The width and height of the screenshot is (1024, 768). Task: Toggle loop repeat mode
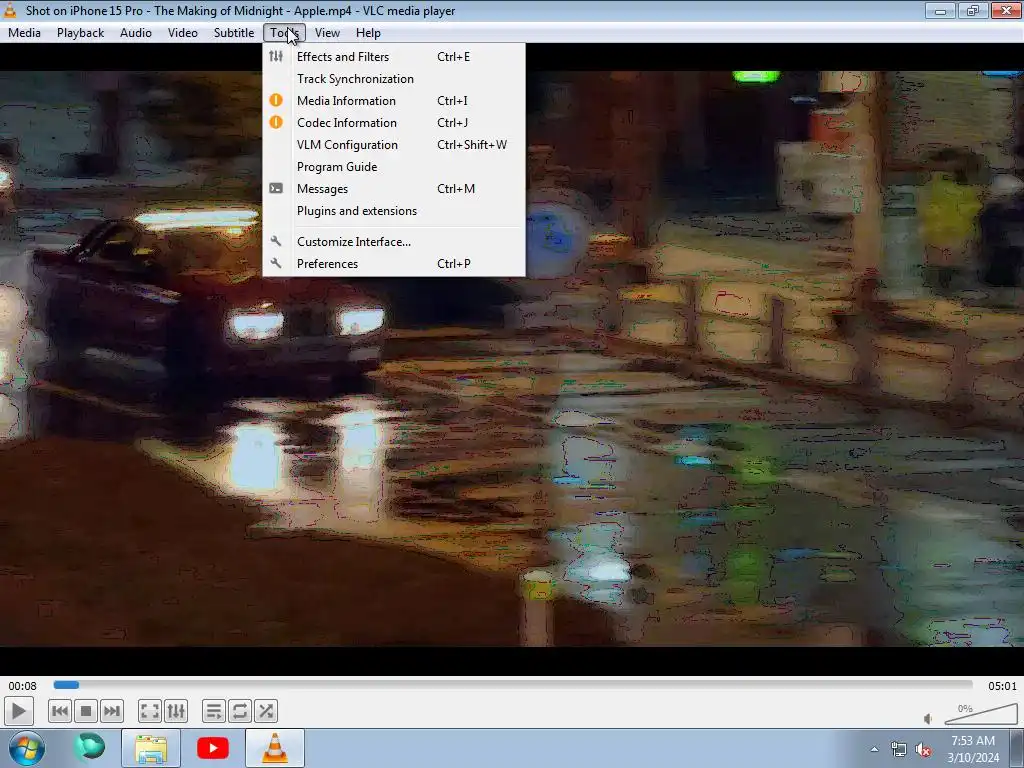click(240, 711)
